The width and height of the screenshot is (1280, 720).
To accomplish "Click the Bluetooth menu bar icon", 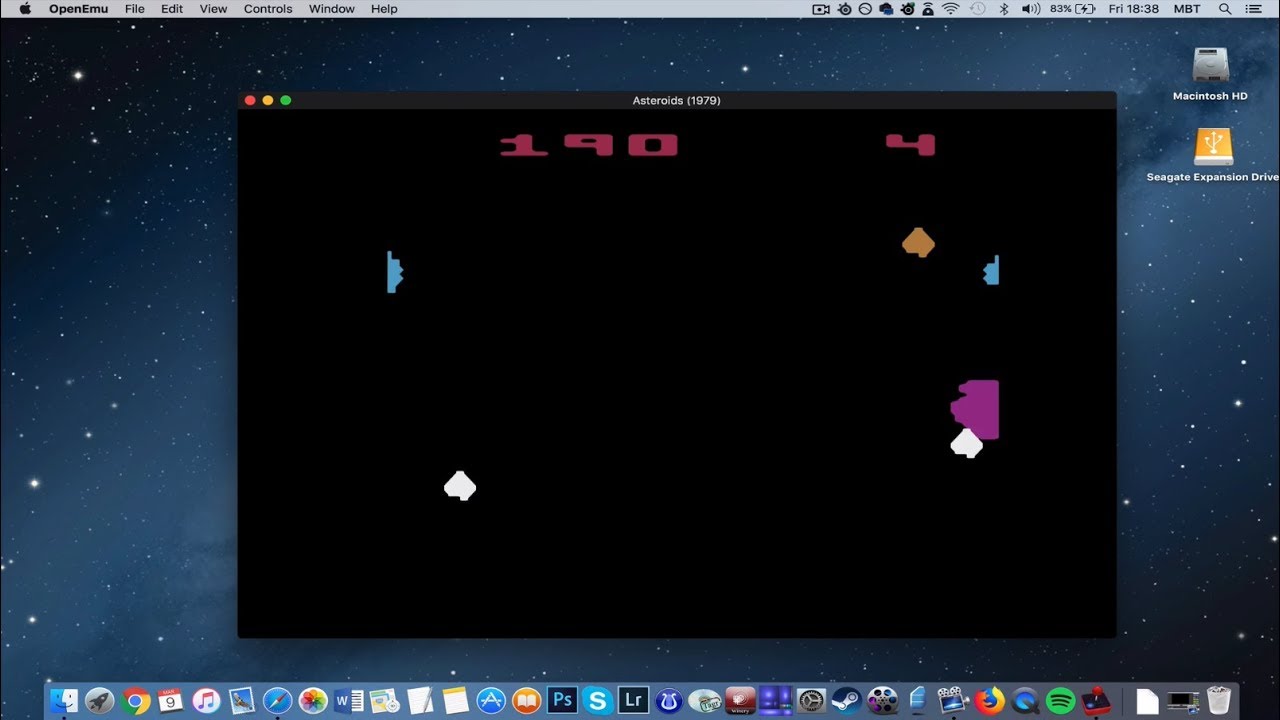I will [1005, 9].
